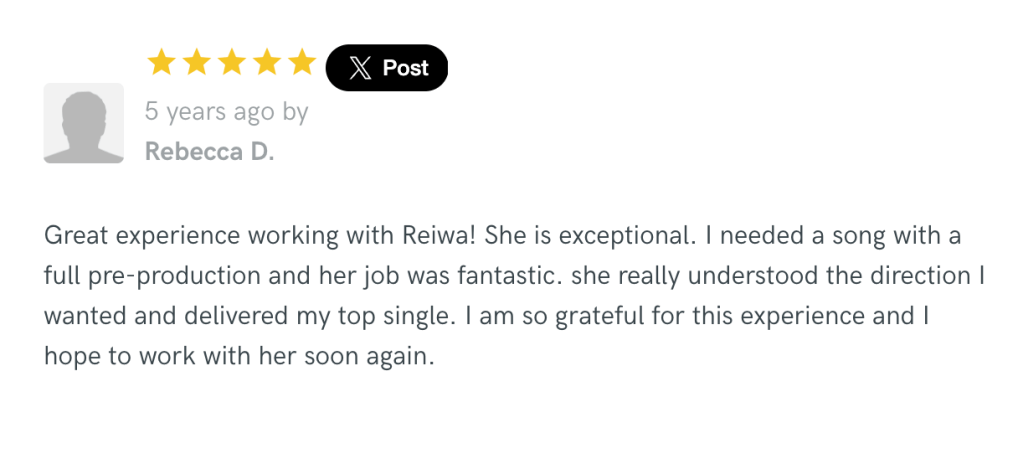Open the gray reviewer avatar placeholder
This screenshot has height=469, width=1023.
(x=83, y=123)
